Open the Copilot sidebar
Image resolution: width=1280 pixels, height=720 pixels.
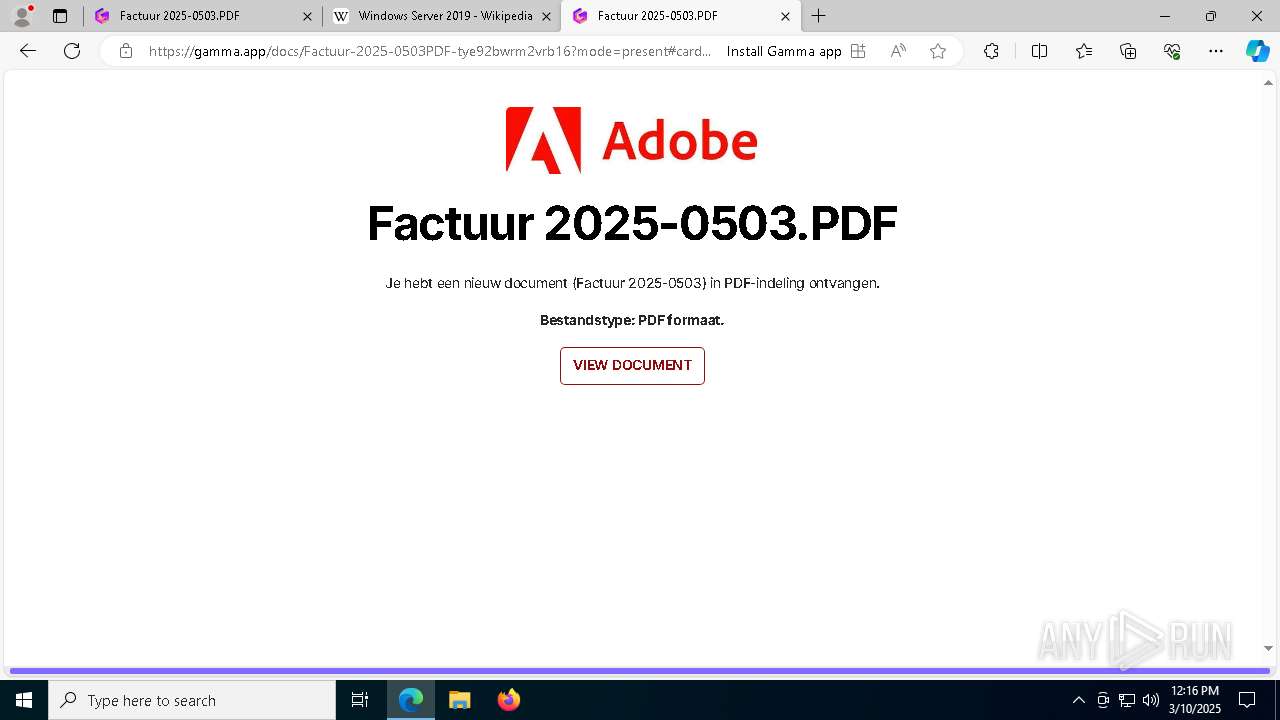click(1257, 51)
